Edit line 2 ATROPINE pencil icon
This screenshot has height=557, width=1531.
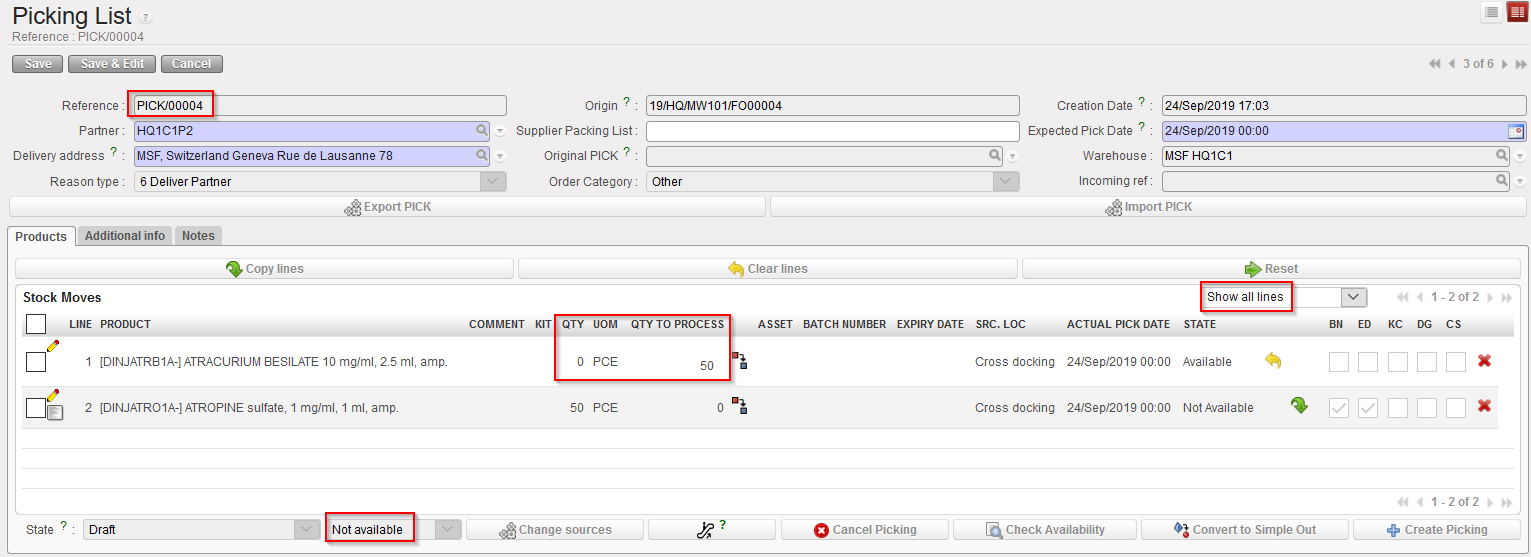(53, 396)
